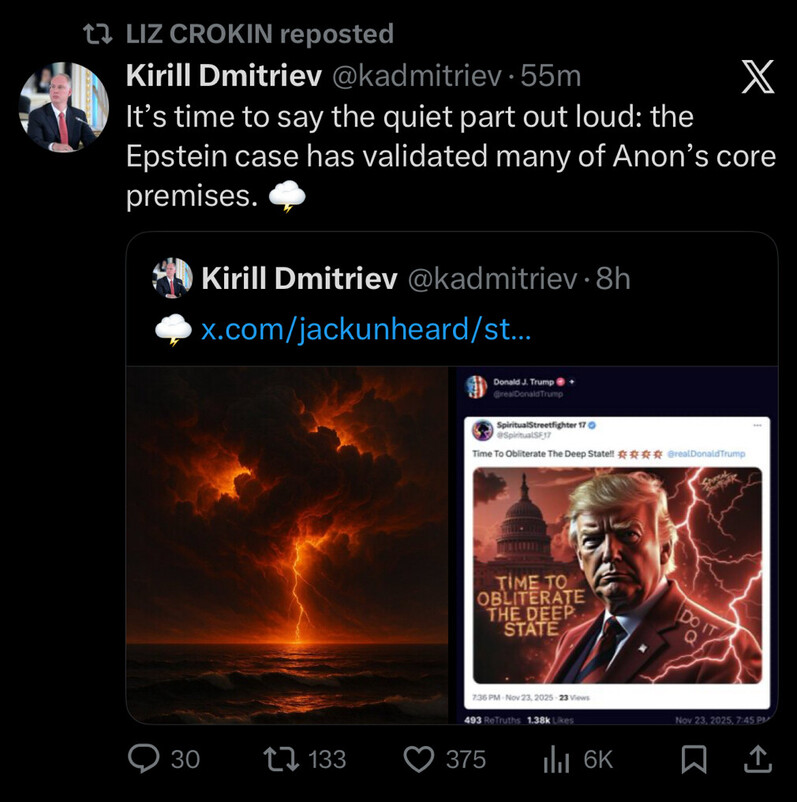797x802 pixels.
Task: Like the post with heart icon
Action: pyautogui.click(x=418, y=759)
